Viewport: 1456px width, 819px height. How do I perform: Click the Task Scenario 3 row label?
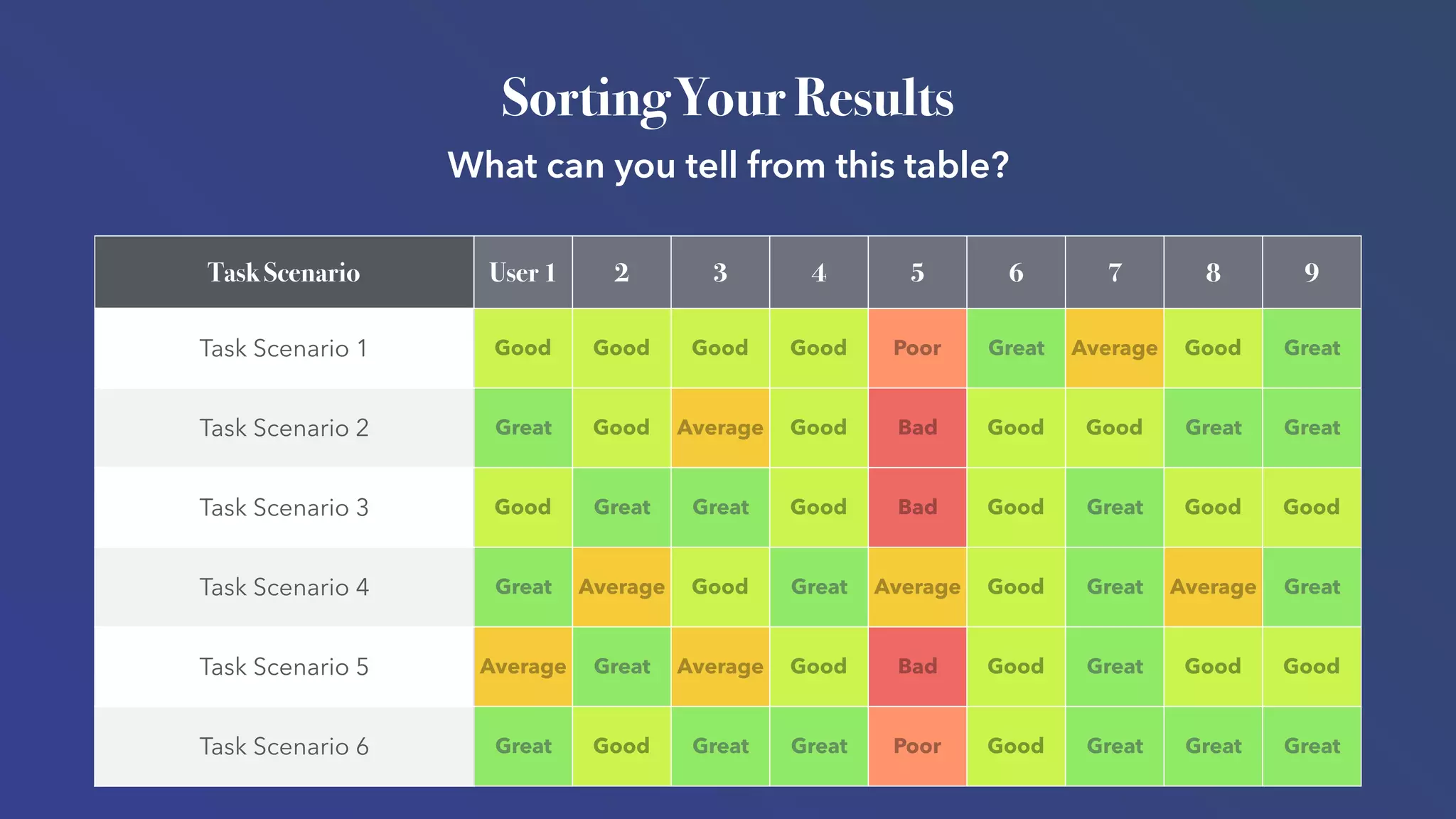[x=284, y=507]
